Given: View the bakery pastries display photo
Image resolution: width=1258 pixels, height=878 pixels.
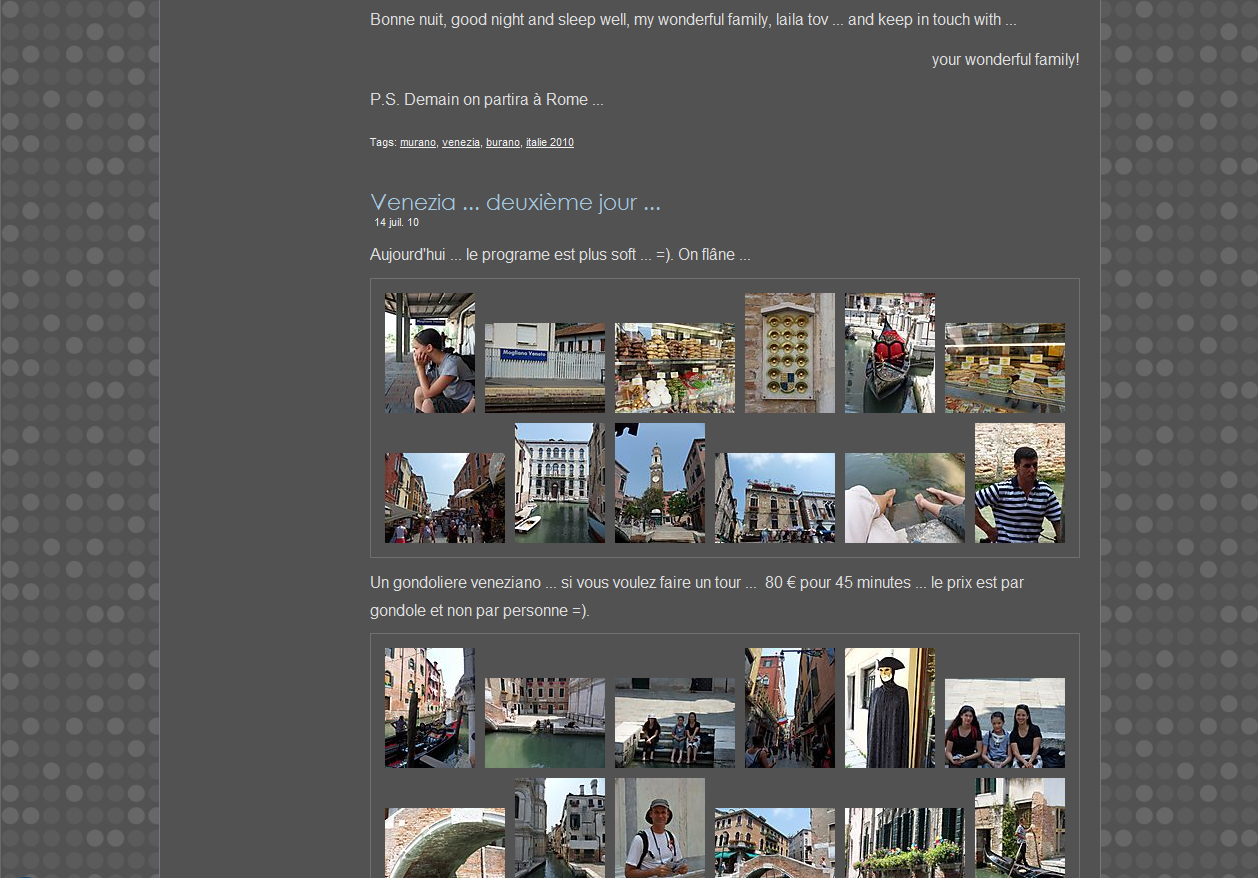Looking at the screenshot, I should click(x=675, y=368).
